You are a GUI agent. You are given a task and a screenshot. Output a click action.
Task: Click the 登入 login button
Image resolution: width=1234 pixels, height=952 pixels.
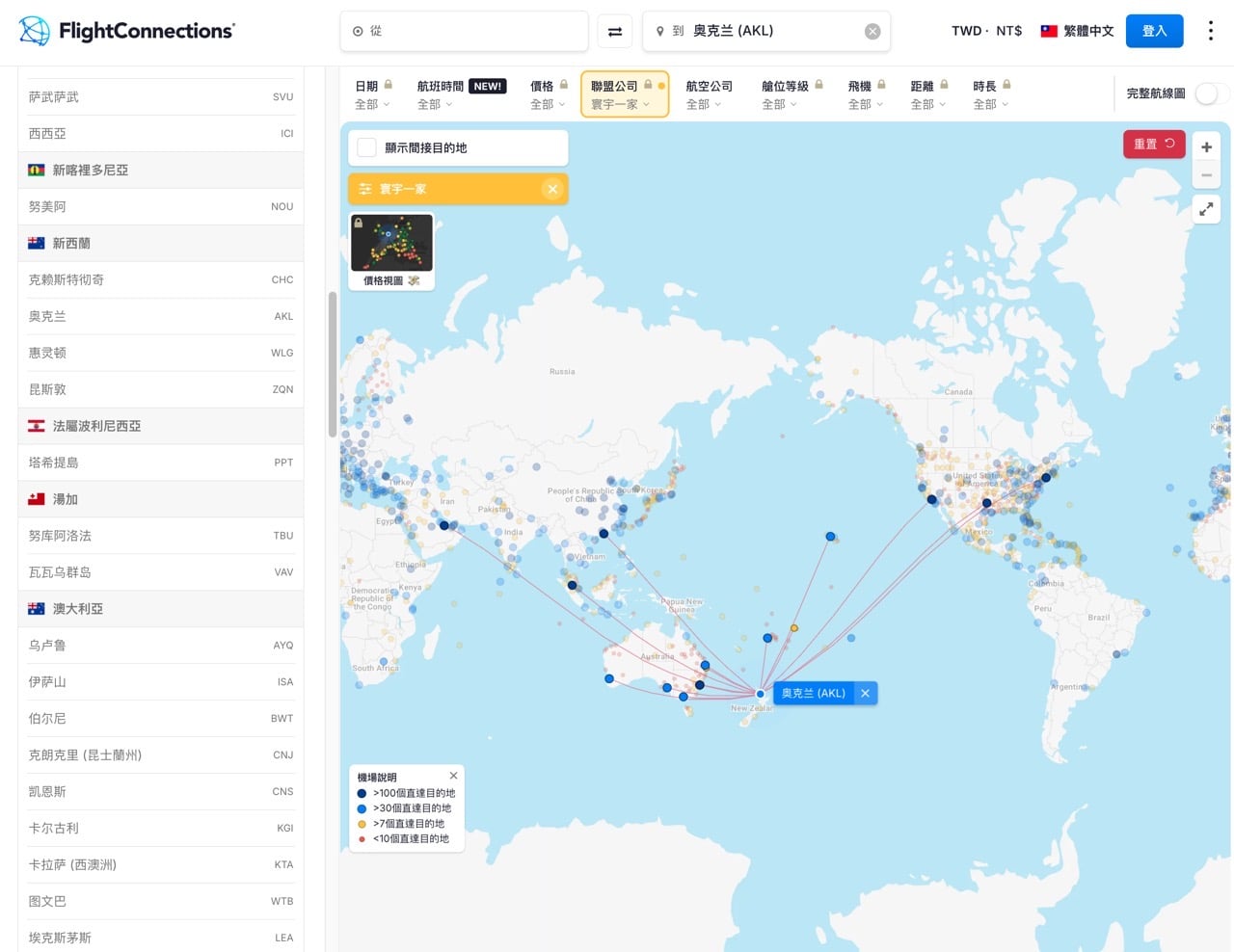tap(1154, 31)
